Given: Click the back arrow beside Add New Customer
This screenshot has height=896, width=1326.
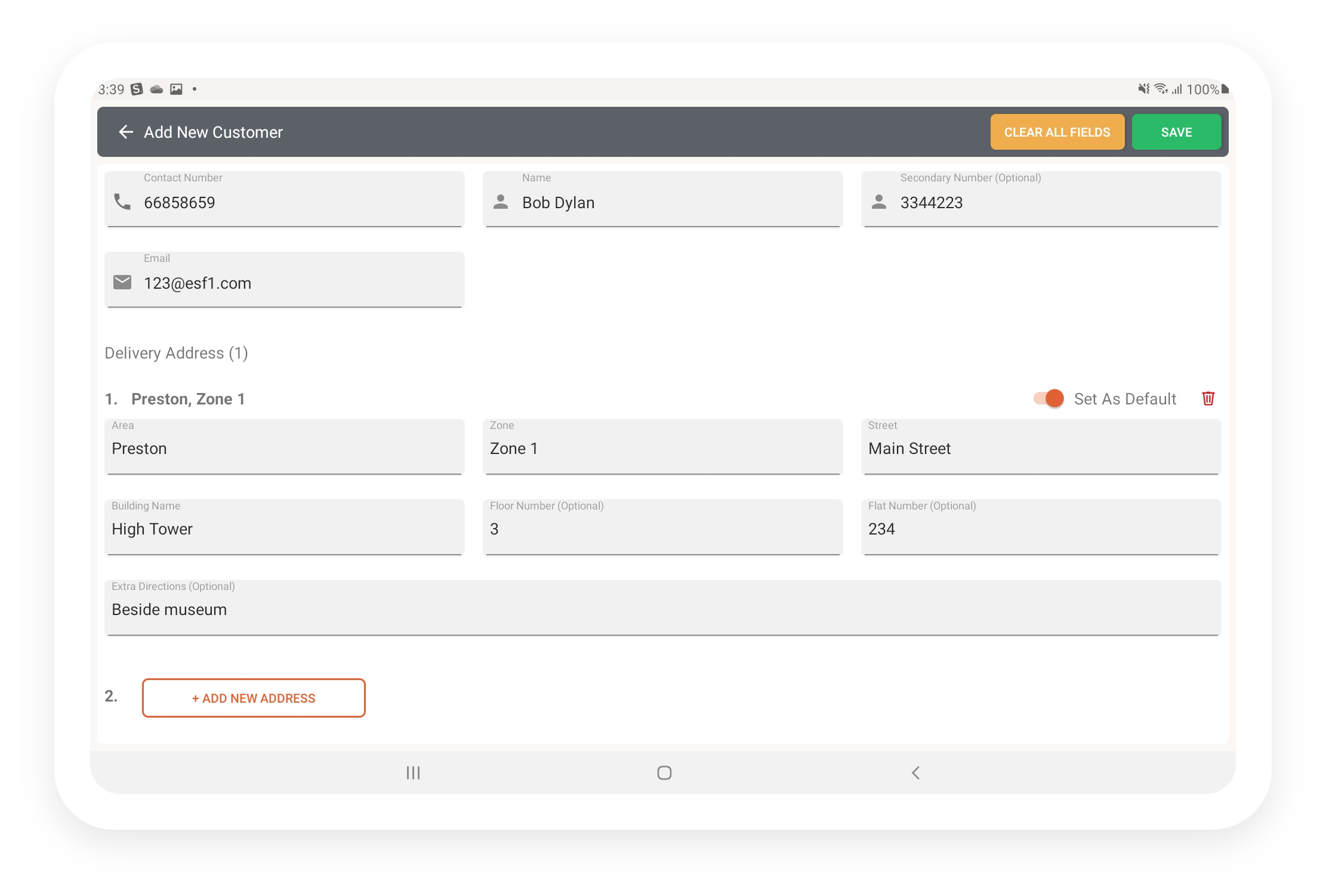Looking at the screenshot, I should pos(125,132).
